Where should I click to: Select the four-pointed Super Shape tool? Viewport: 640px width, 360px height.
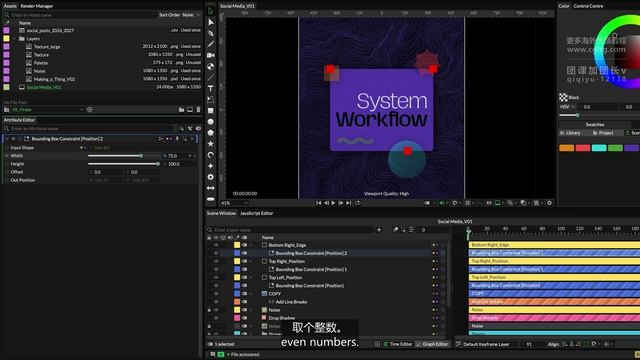tap(211, 166)
